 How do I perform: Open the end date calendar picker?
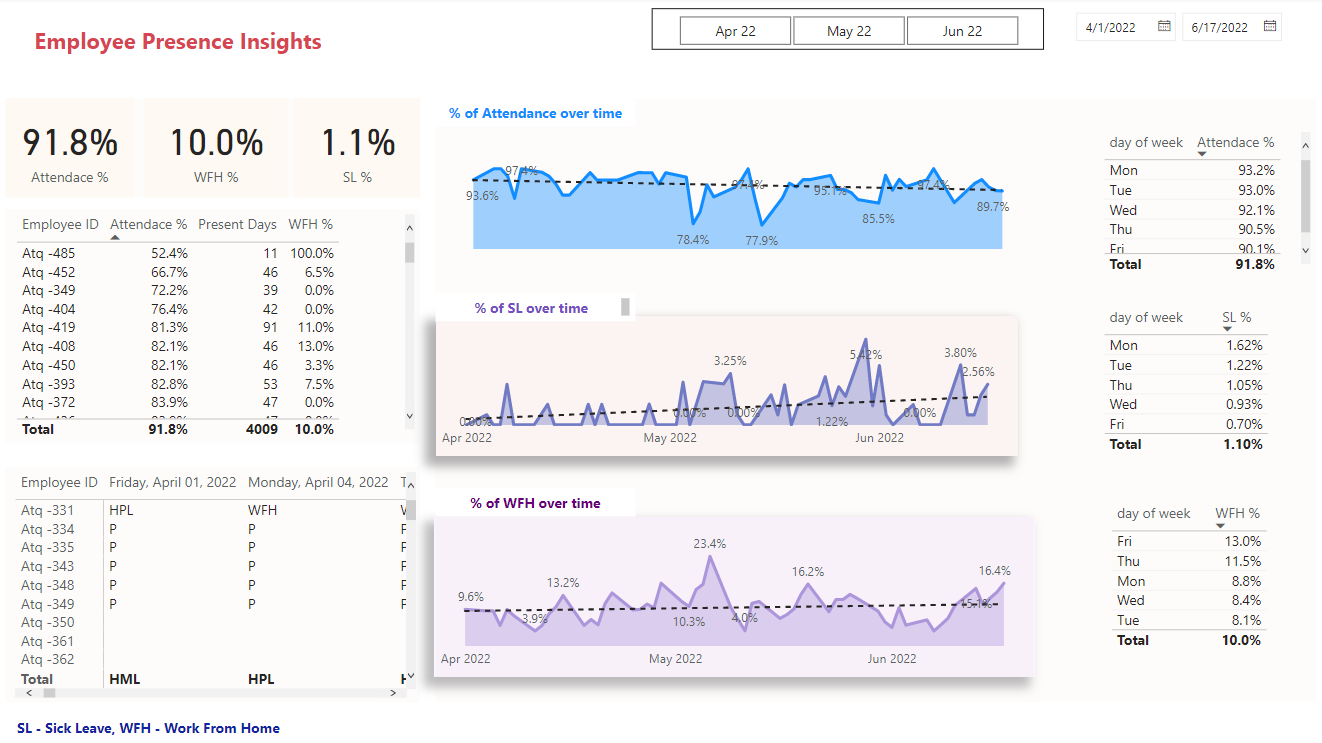(x=1270, y=26)
